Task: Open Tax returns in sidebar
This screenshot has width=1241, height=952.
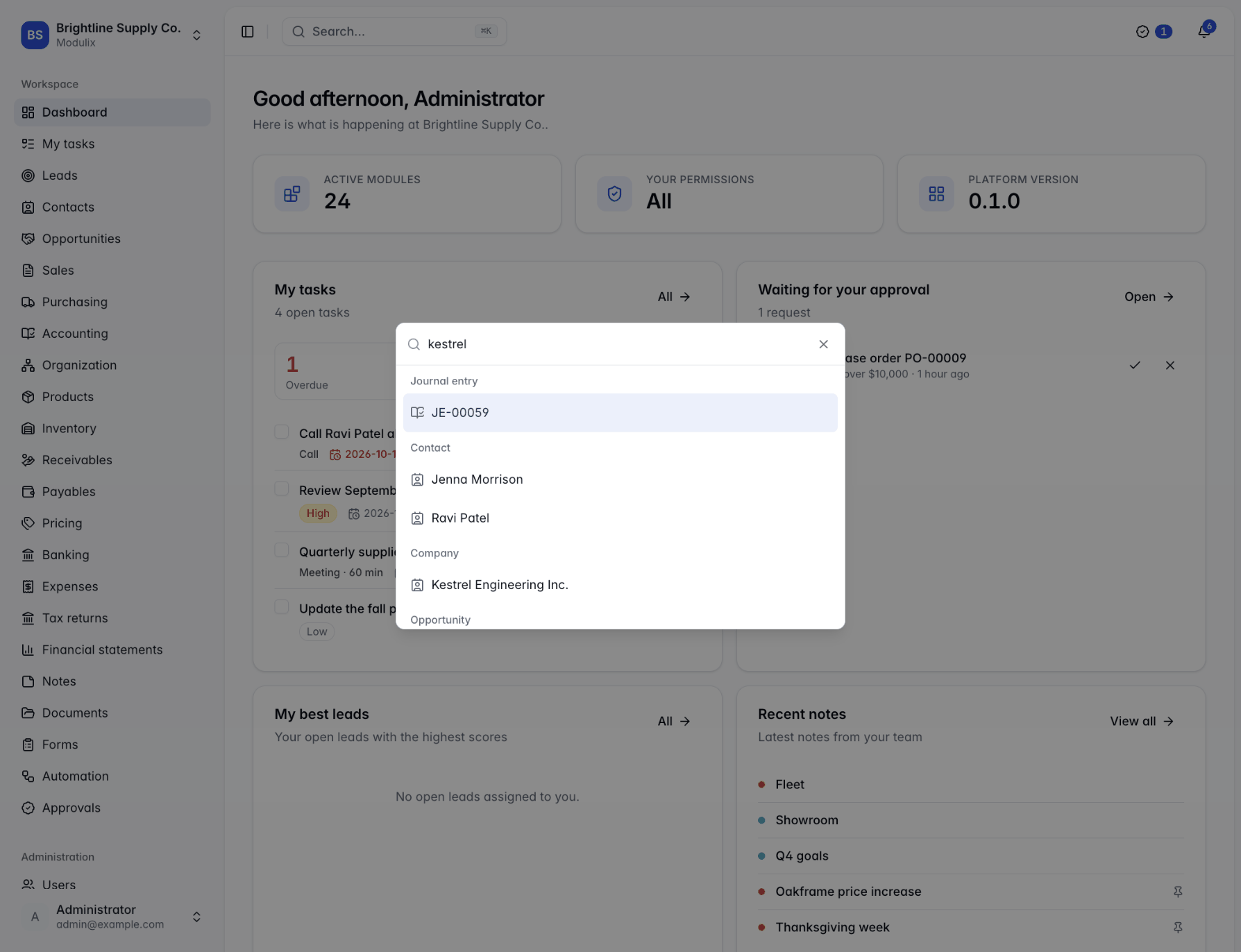Action: click(x=112, y=618)
